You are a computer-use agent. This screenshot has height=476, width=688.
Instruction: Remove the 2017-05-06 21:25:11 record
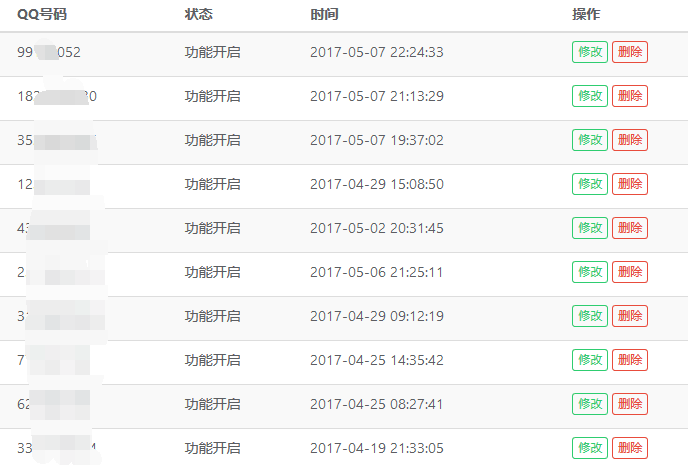[x=630, y=272]
